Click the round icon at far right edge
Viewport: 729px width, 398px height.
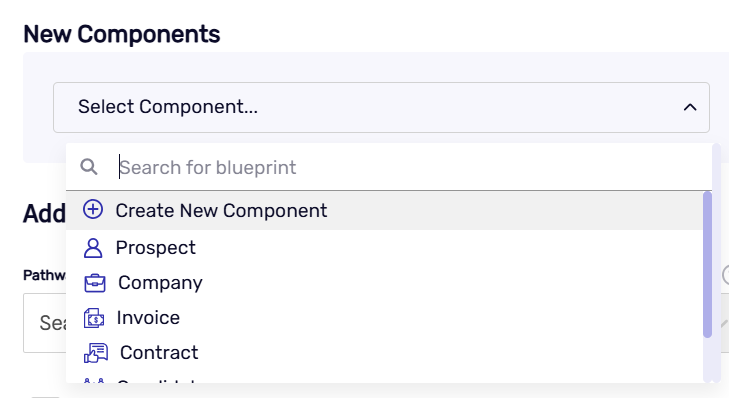coord(726,275)
